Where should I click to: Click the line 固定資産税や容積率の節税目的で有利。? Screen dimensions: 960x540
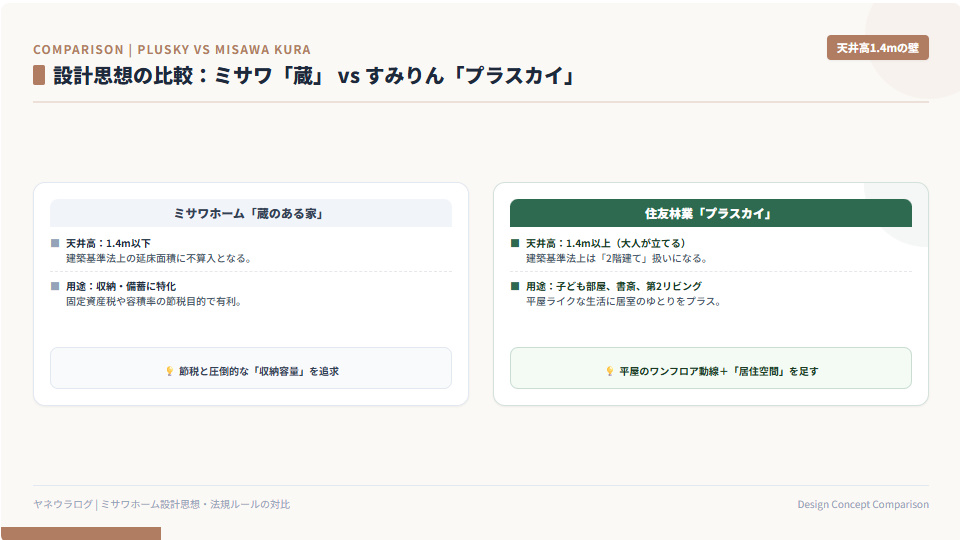(154, 301)
